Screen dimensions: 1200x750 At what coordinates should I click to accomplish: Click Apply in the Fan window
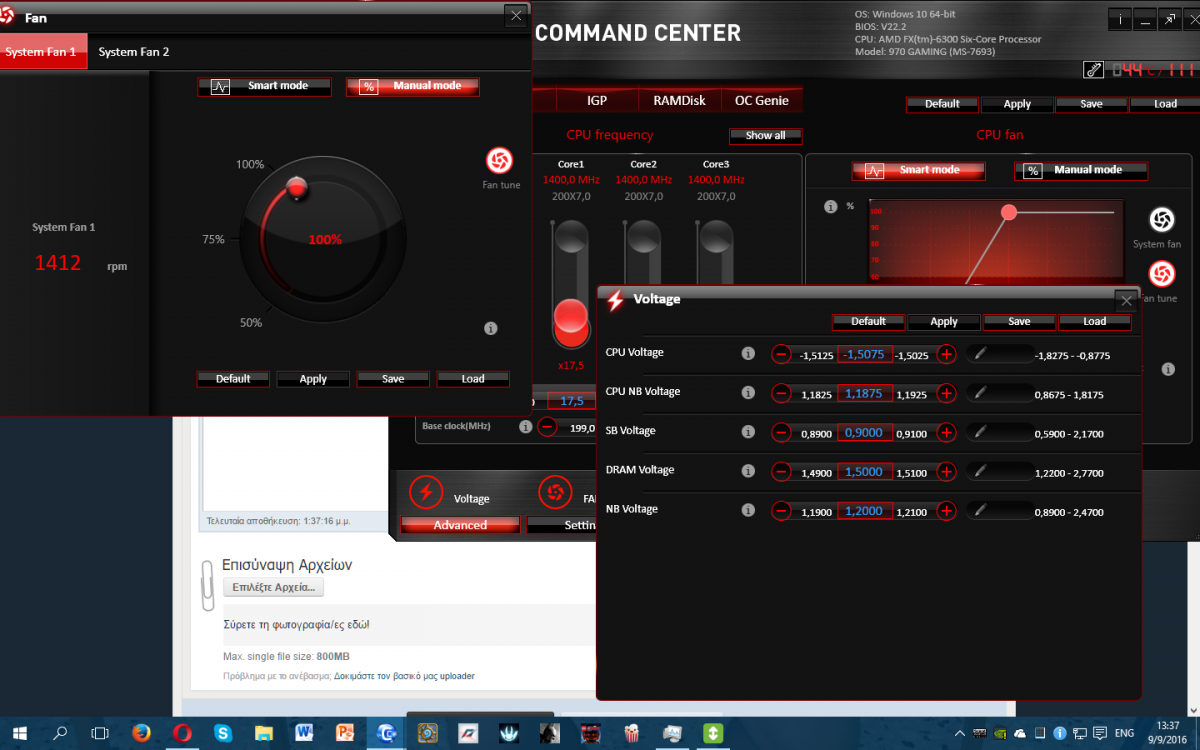pos(313,380)
